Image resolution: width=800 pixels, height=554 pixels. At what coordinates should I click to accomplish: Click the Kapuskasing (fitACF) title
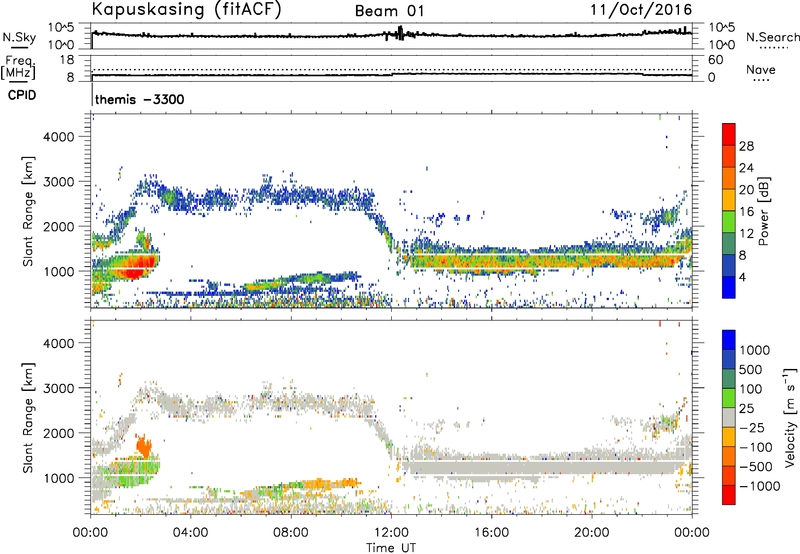(186, 10)
